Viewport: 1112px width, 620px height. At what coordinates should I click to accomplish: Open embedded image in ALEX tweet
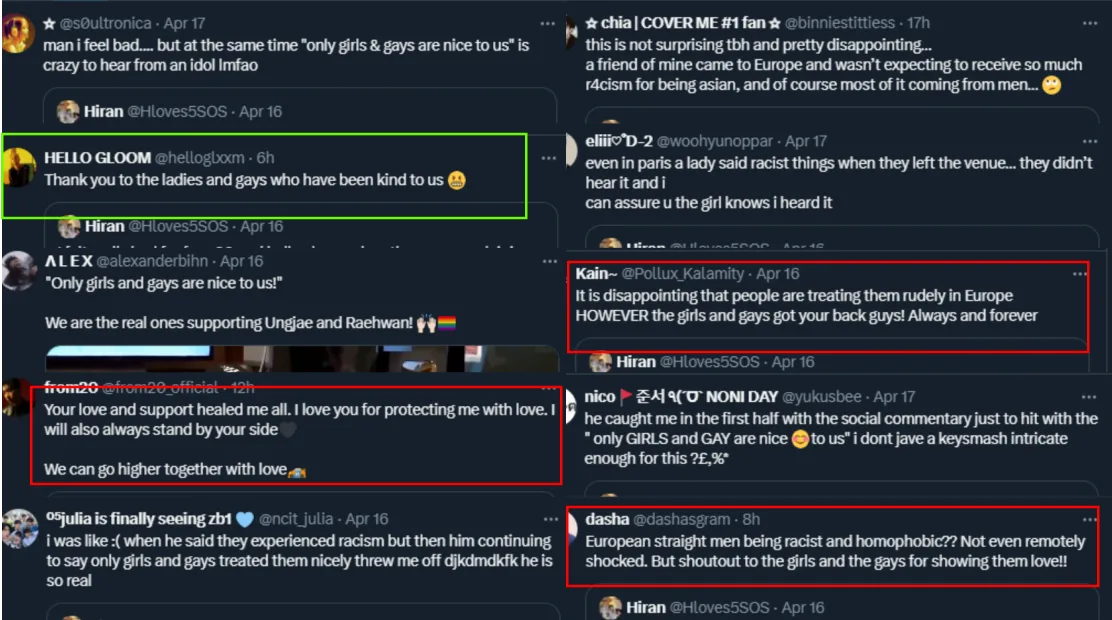coord(302,358)
